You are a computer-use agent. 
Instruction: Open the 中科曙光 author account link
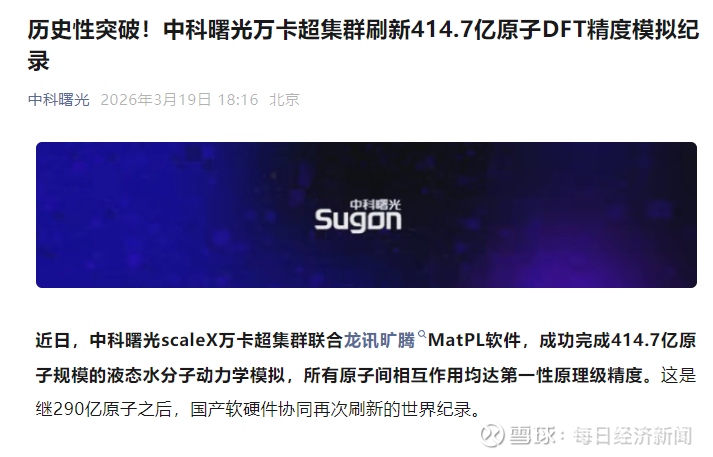point(59,100)
